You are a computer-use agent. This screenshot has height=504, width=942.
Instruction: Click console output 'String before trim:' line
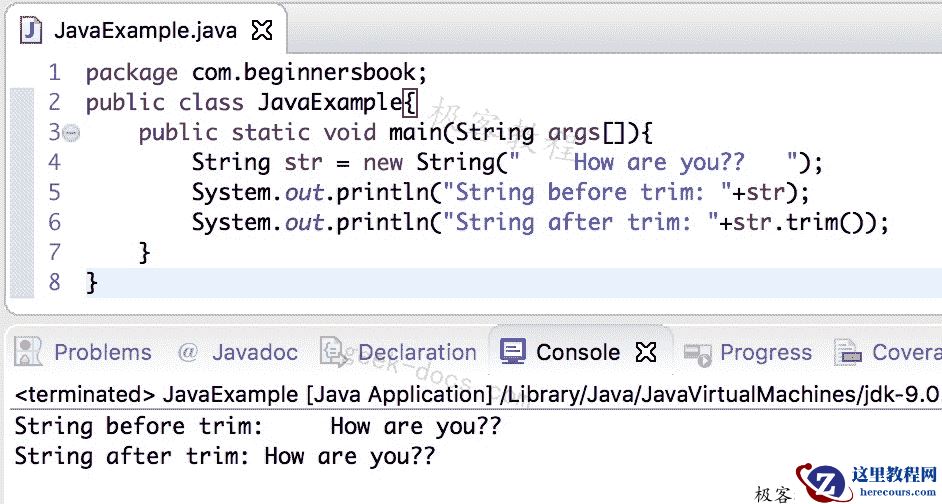(258, 427)
